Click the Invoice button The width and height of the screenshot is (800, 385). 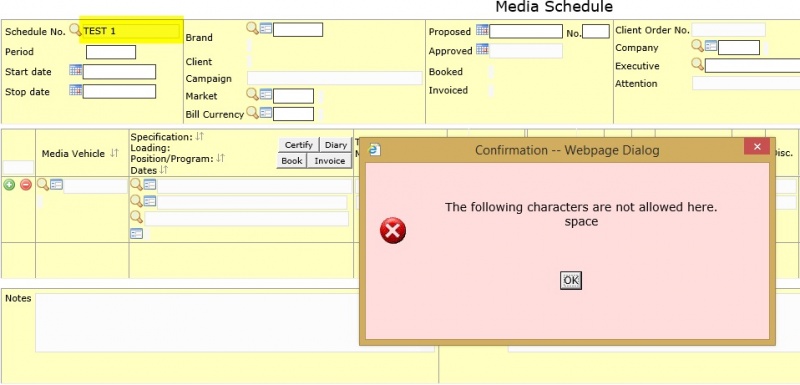click(330, 161)
